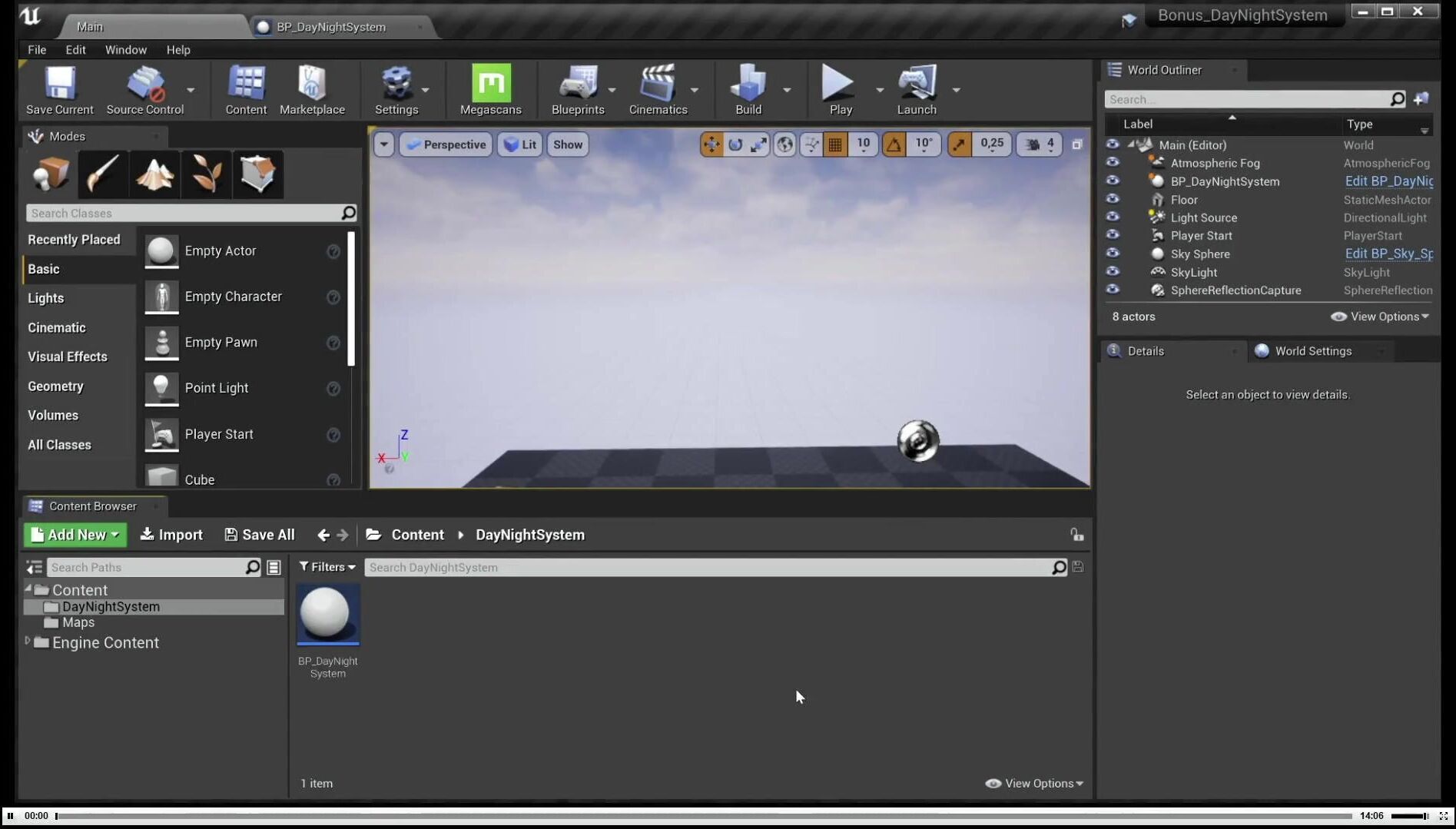Hide the Sky Sphere actor

1113,253
